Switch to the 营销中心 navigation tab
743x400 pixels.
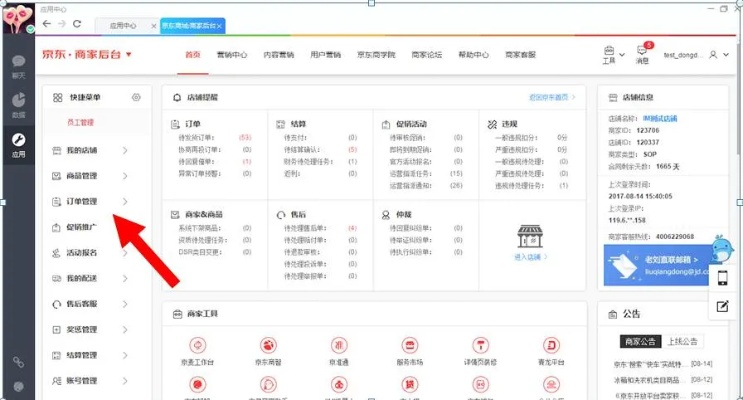coord(232,54)
